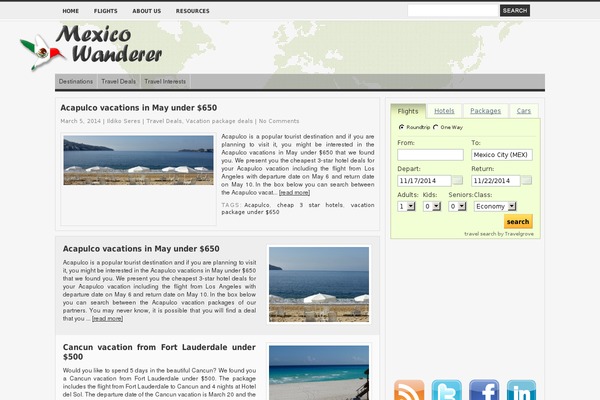Click the orange search button in flight widget

[x=518, y=221]
